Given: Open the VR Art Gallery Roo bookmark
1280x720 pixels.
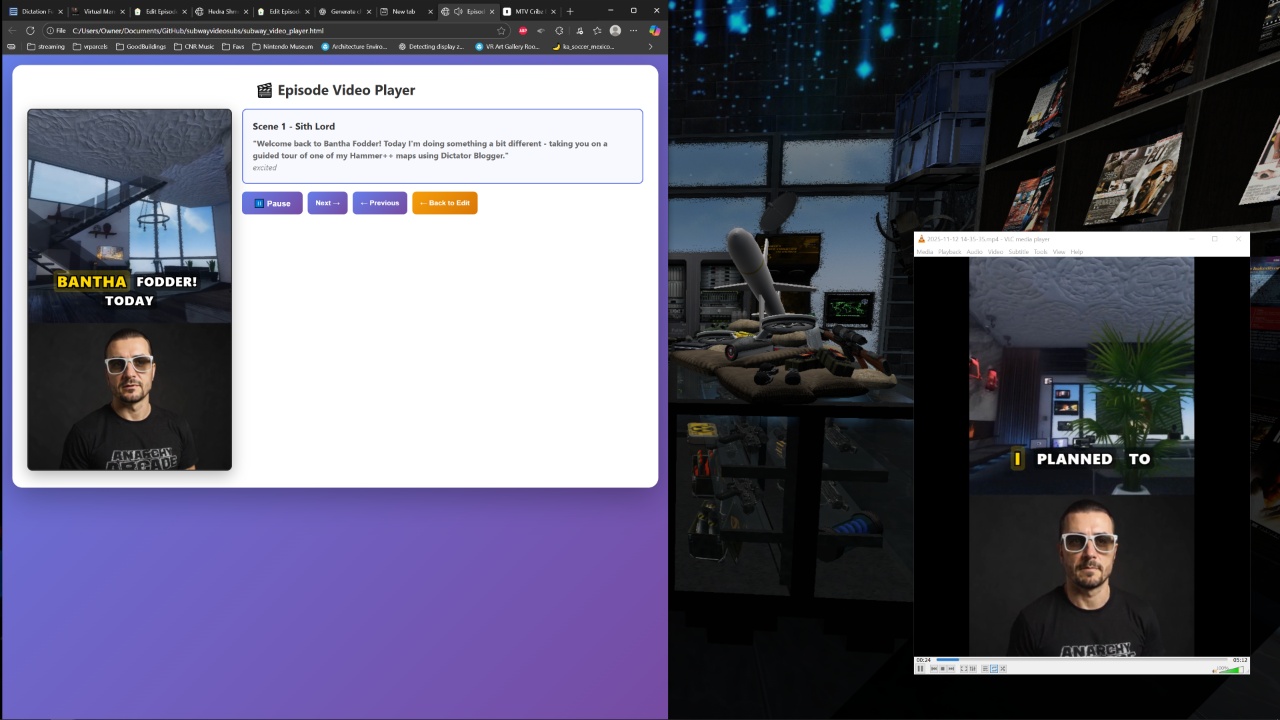Looking at the screenshot, I should pyautogui.click(x=507, y=46).
